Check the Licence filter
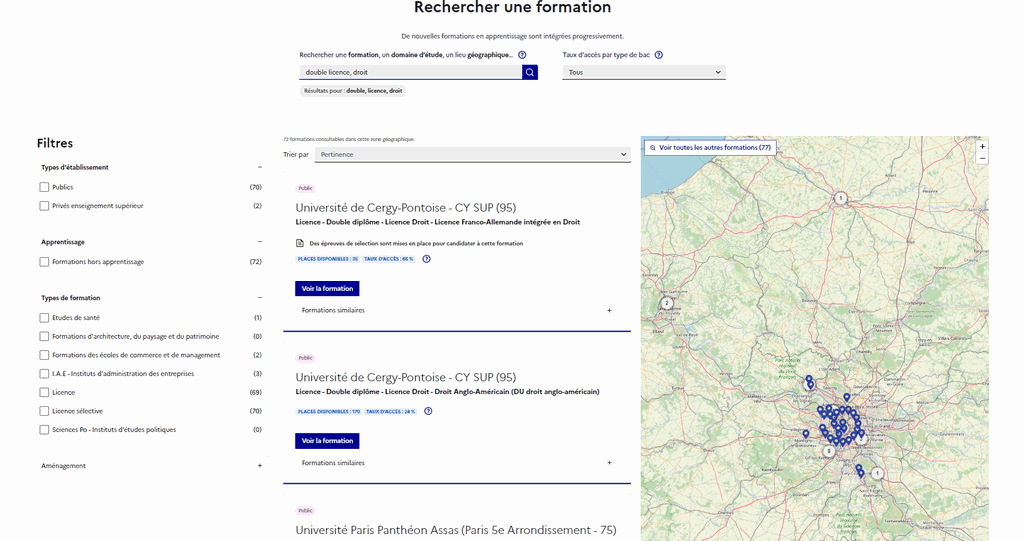The height and width of the screenshot is (541, 1024). (44, 393)
